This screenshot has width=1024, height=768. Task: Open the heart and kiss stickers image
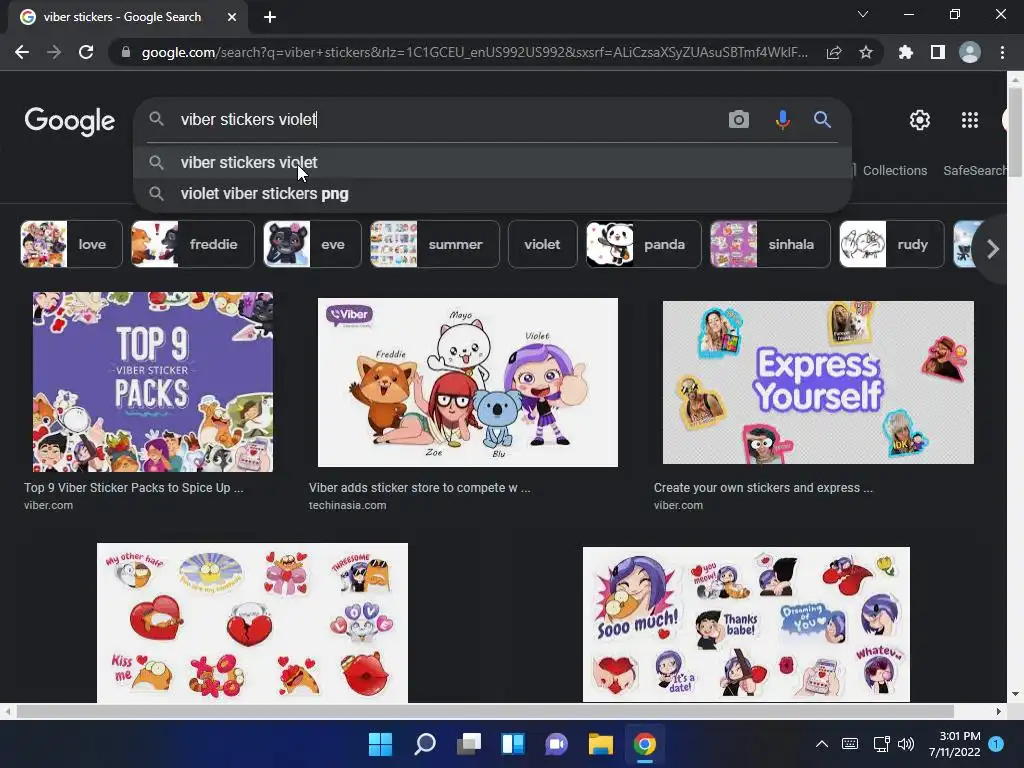(252, 622)
